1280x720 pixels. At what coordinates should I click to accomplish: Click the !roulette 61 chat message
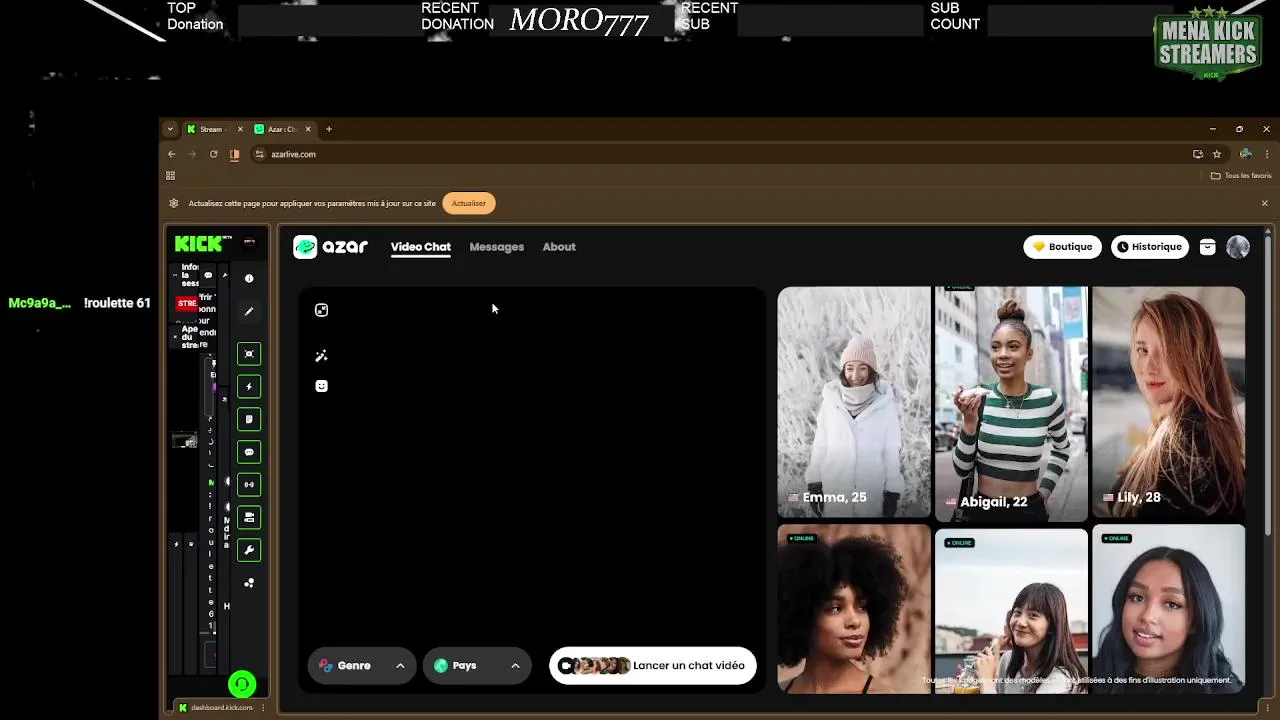117,303
